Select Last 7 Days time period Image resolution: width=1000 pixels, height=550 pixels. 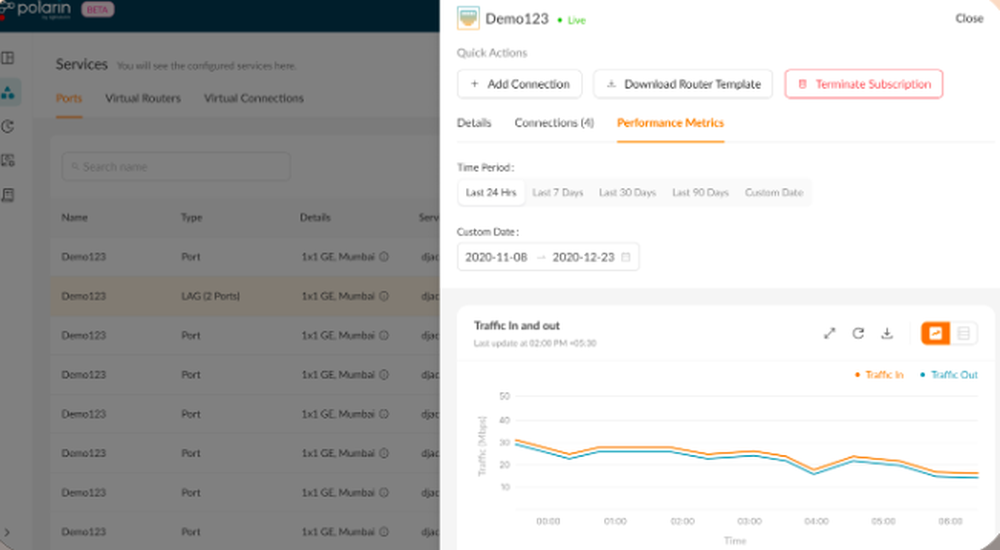coord(557,193)
